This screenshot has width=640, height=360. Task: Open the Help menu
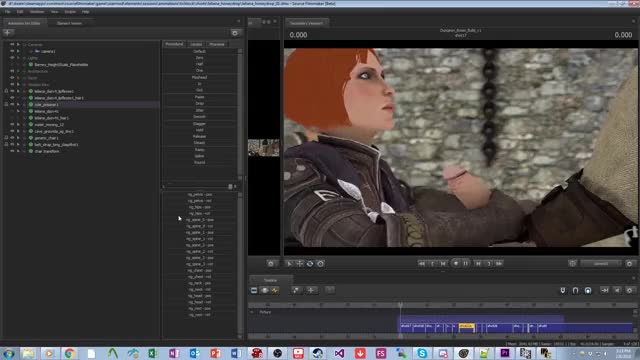85,12
